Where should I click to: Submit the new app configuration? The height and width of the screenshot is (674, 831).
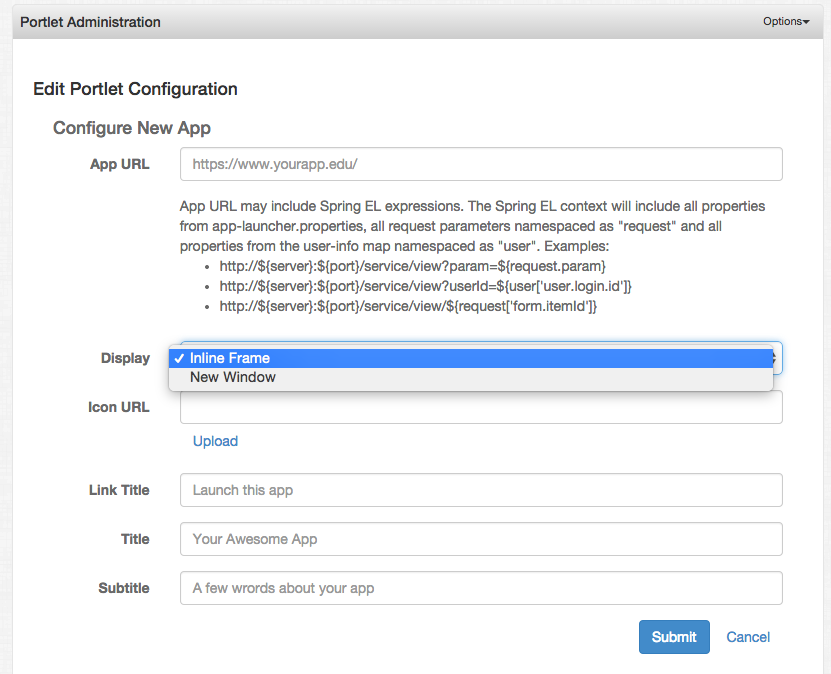[x=673, y=637]
